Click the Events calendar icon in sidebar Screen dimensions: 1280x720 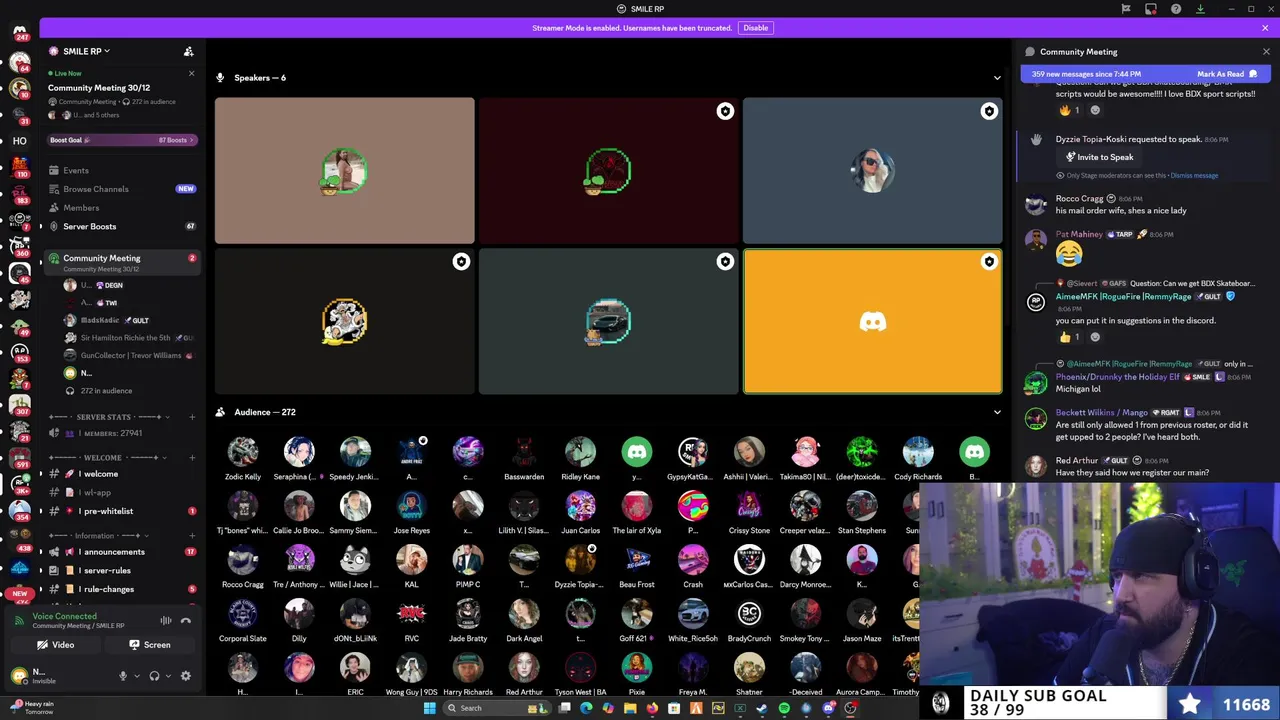[x=54, y=170]
